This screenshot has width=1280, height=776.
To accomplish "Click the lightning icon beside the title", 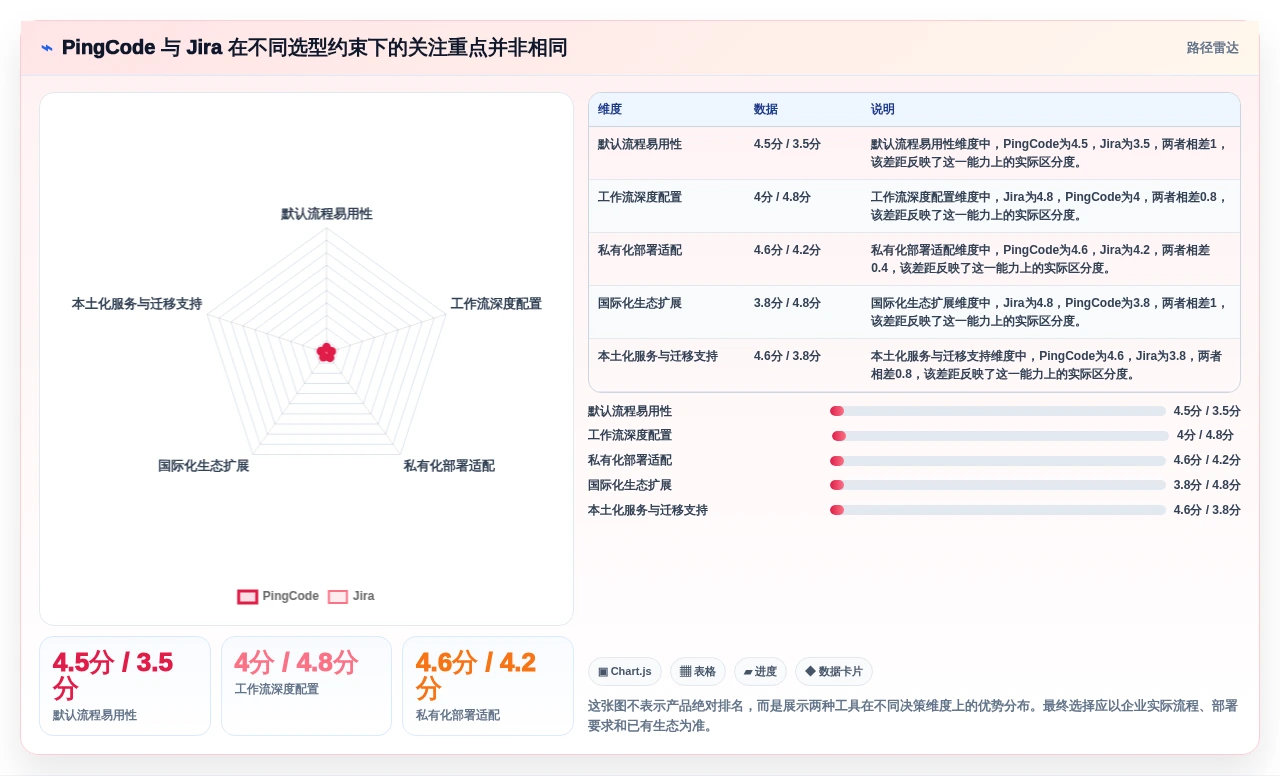I will pyautogui.click(x=47, y=48).
